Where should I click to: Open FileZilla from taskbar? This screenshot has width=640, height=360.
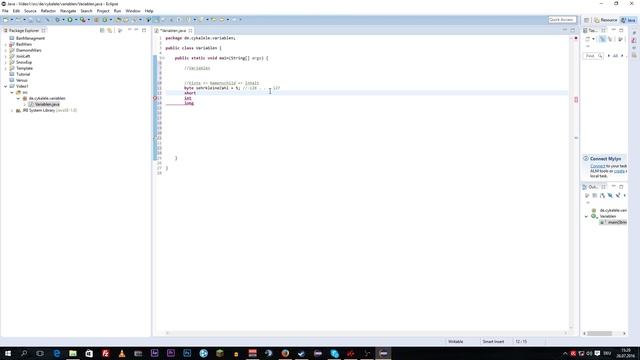(x=105, y=353)
